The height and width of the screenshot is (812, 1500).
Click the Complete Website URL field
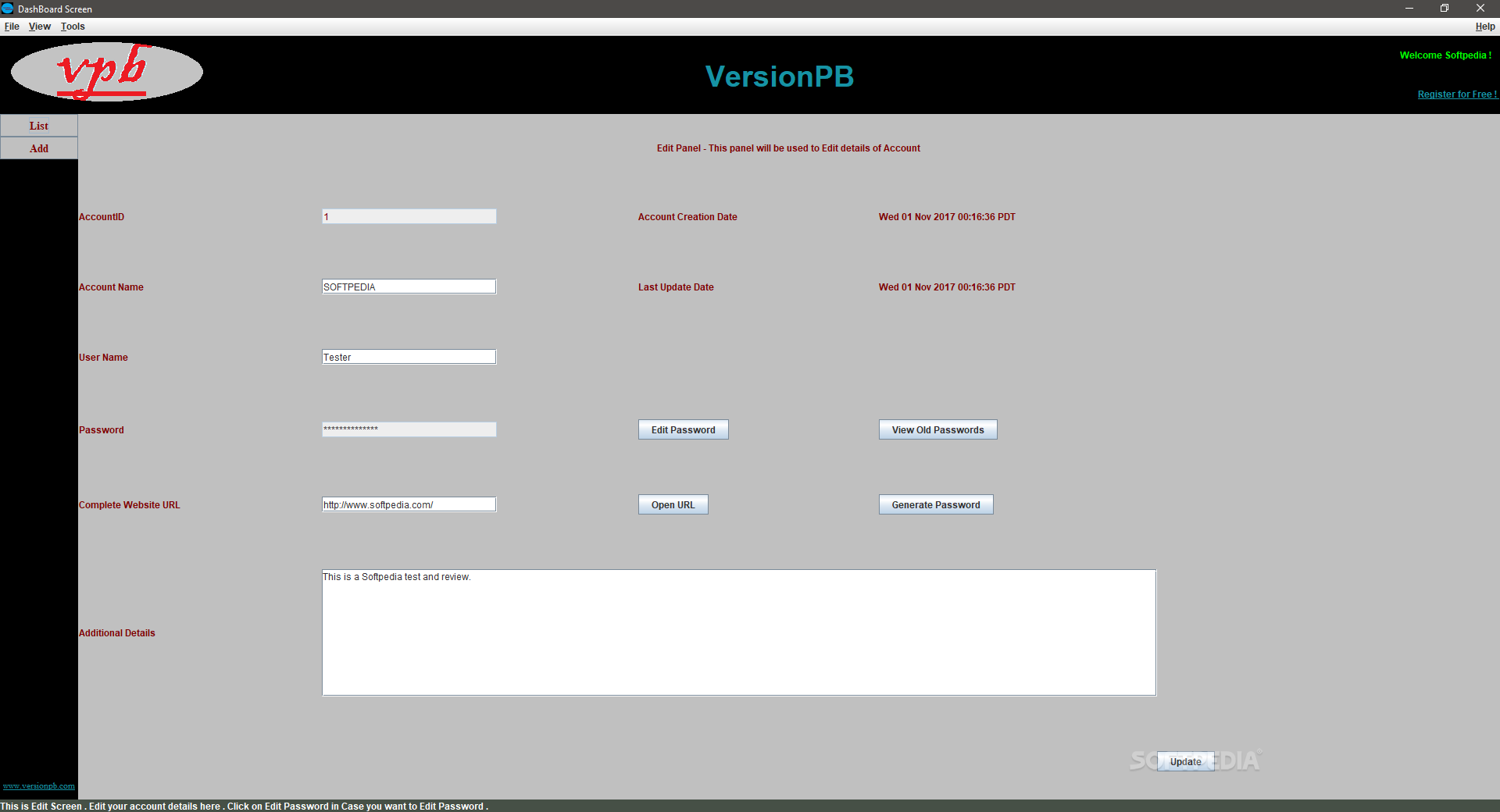coord(409,505)
